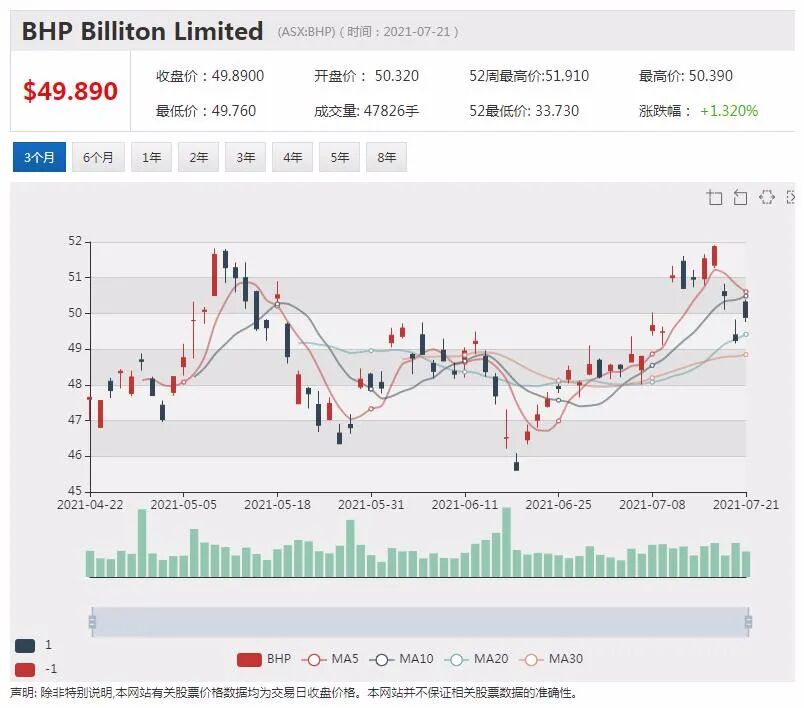Click the left handle of the zoom slider
The width and height of the screenshot is (804, 708).
tap(92, 622)
